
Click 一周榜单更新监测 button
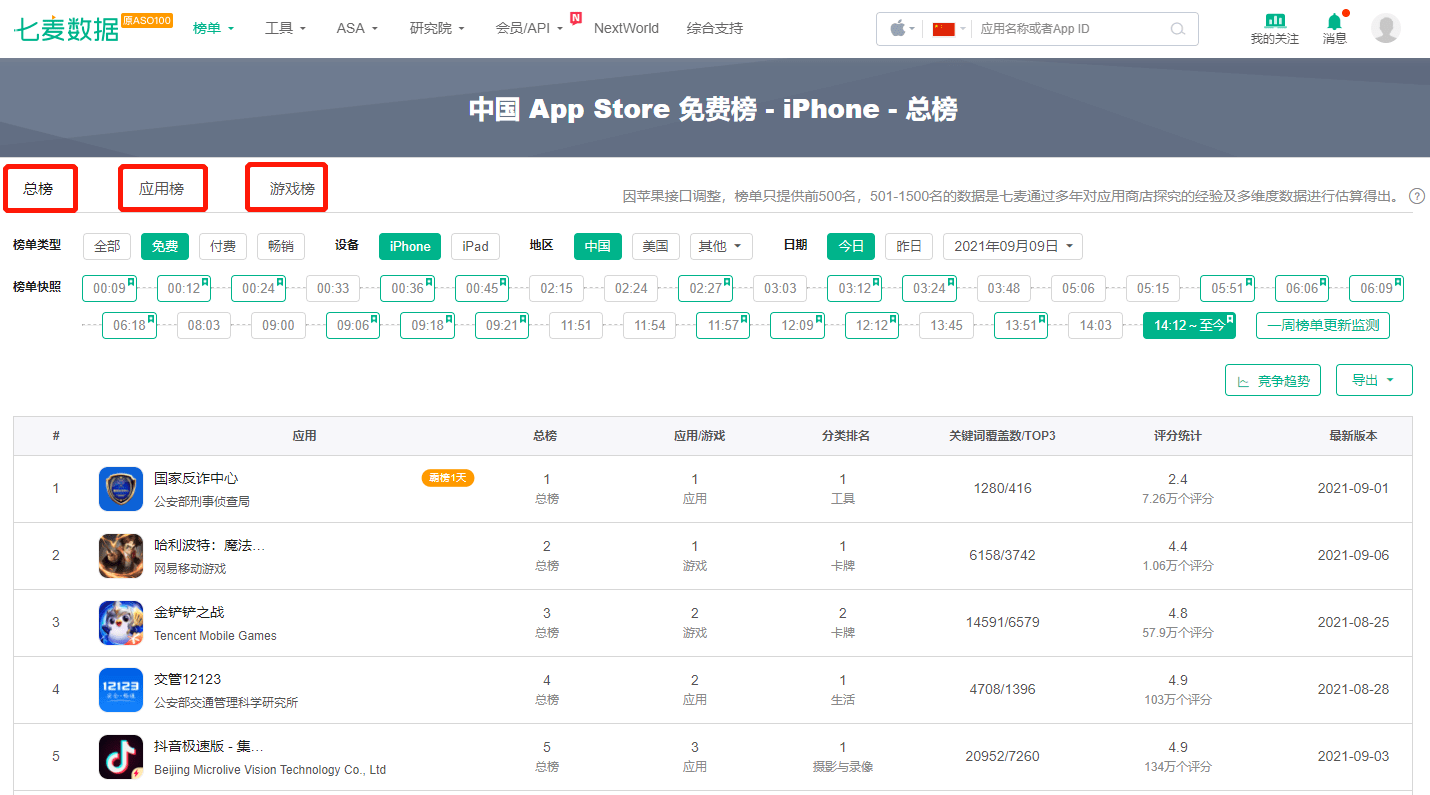click(x=1323, y=326)
